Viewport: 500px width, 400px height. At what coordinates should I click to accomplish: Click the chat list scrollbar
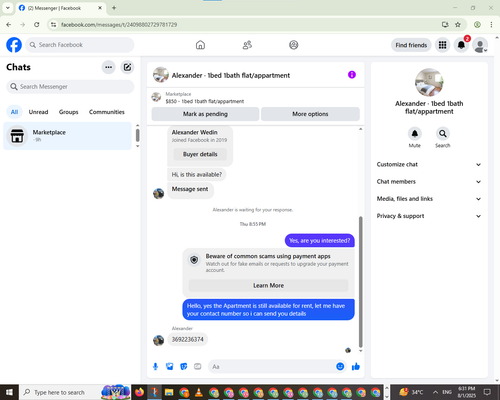tap(137, 135)
